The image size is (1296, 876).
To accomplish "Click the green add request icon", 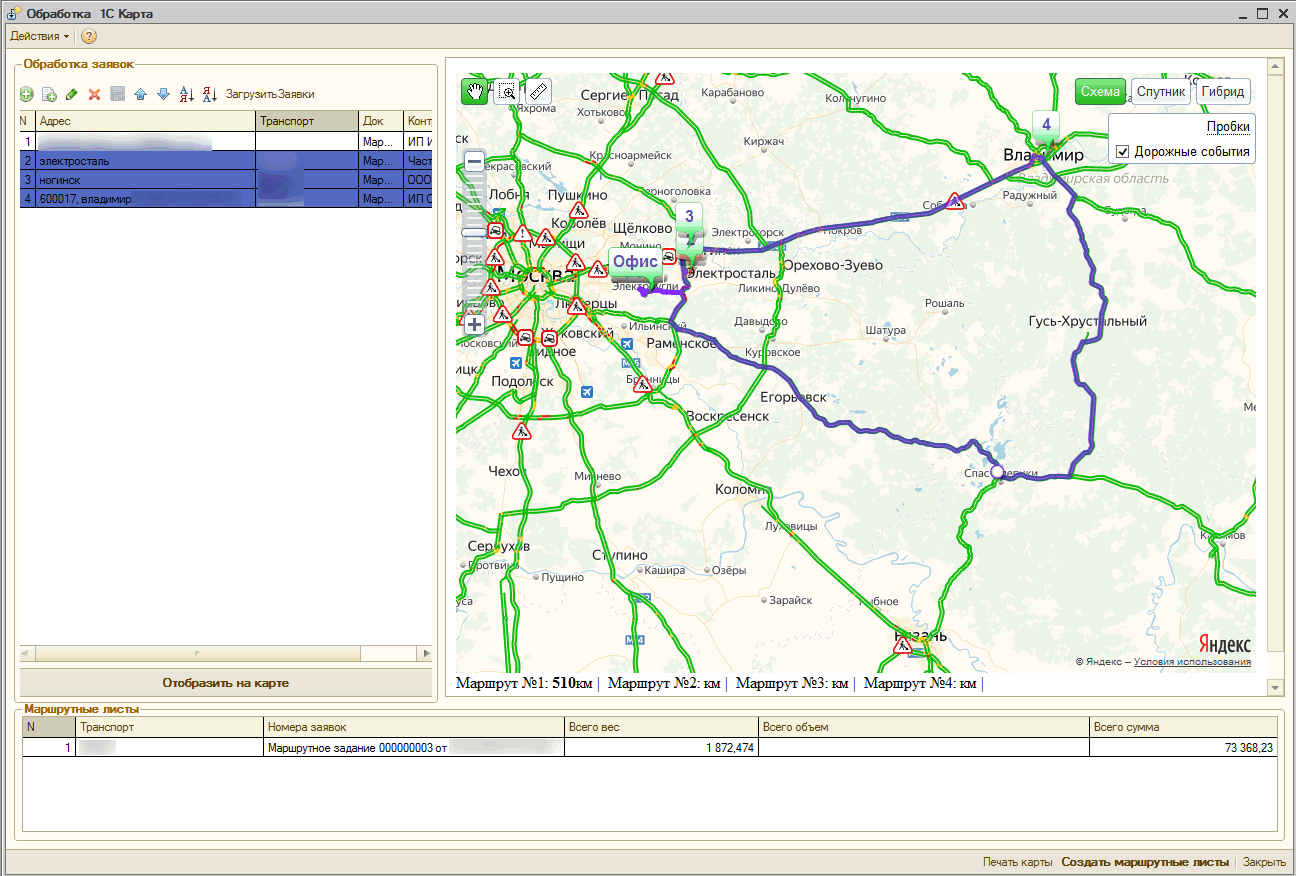I will point(27,94).
